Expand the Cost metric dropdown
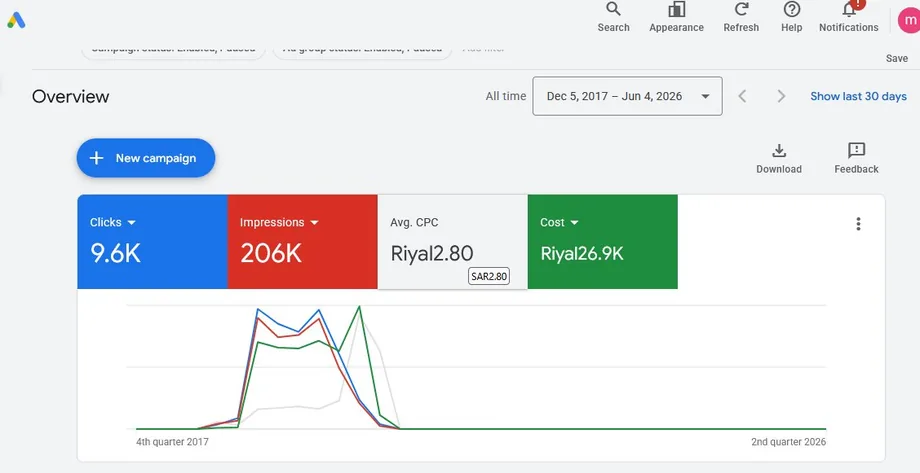The width and height of the screenshot is (920, 473). click(559, 222)
